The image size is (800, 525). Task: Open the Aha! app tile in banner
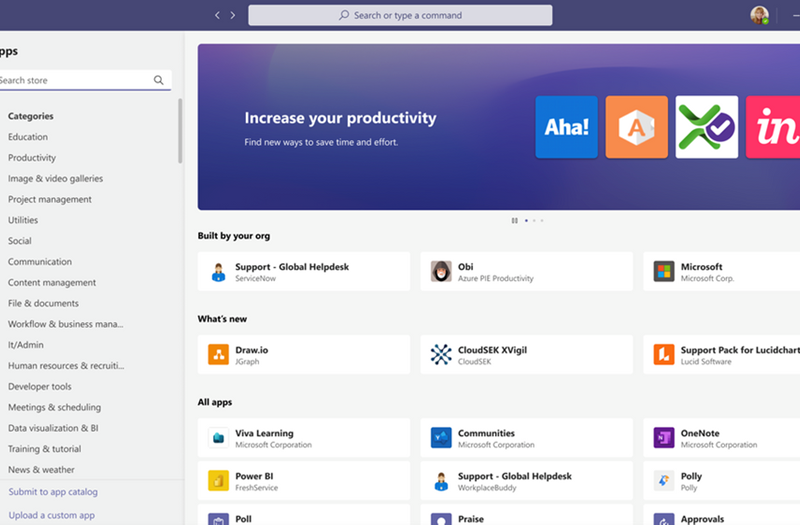[566, 127]
